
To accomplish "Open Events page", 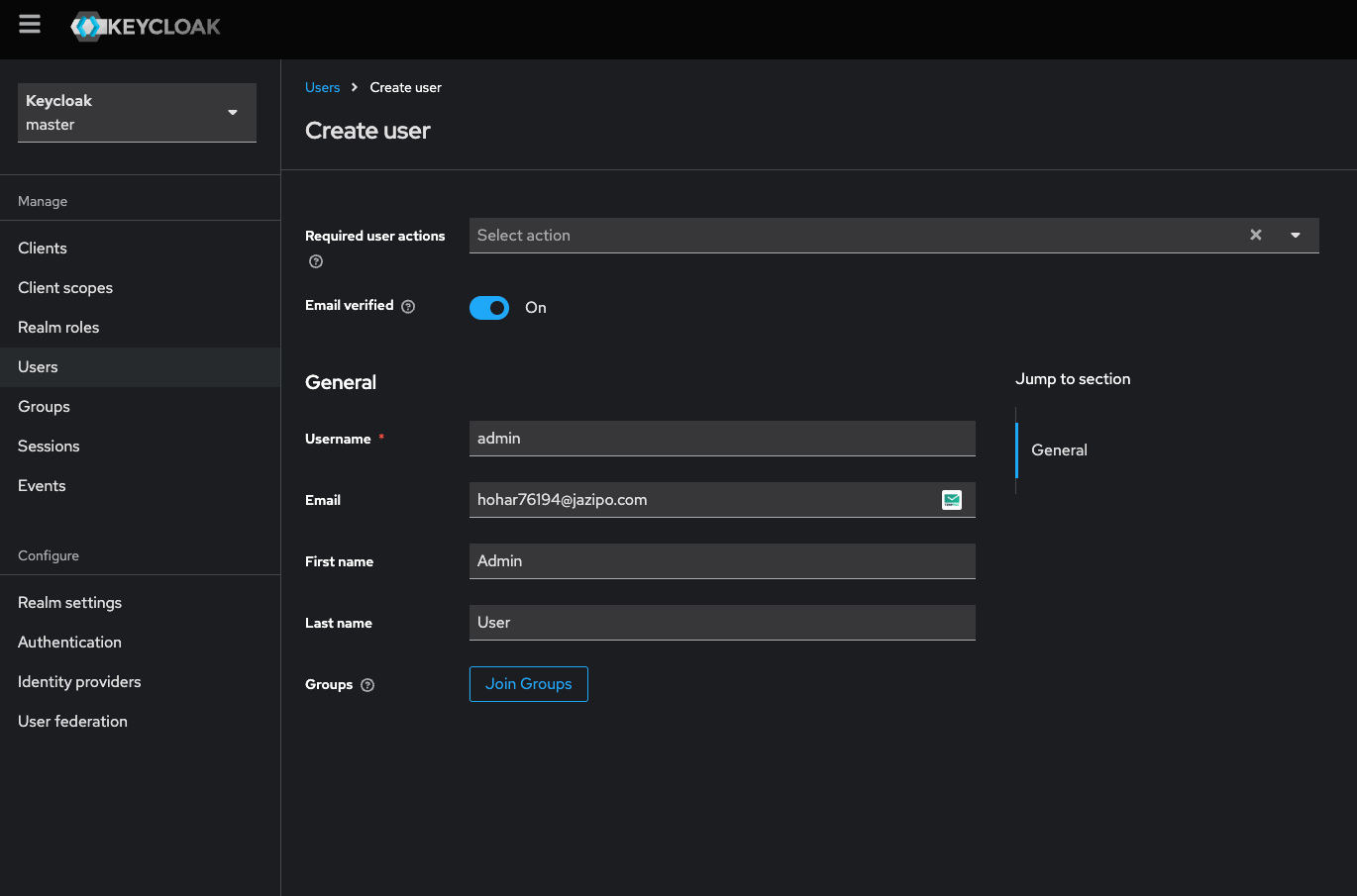I will [141, 486].
